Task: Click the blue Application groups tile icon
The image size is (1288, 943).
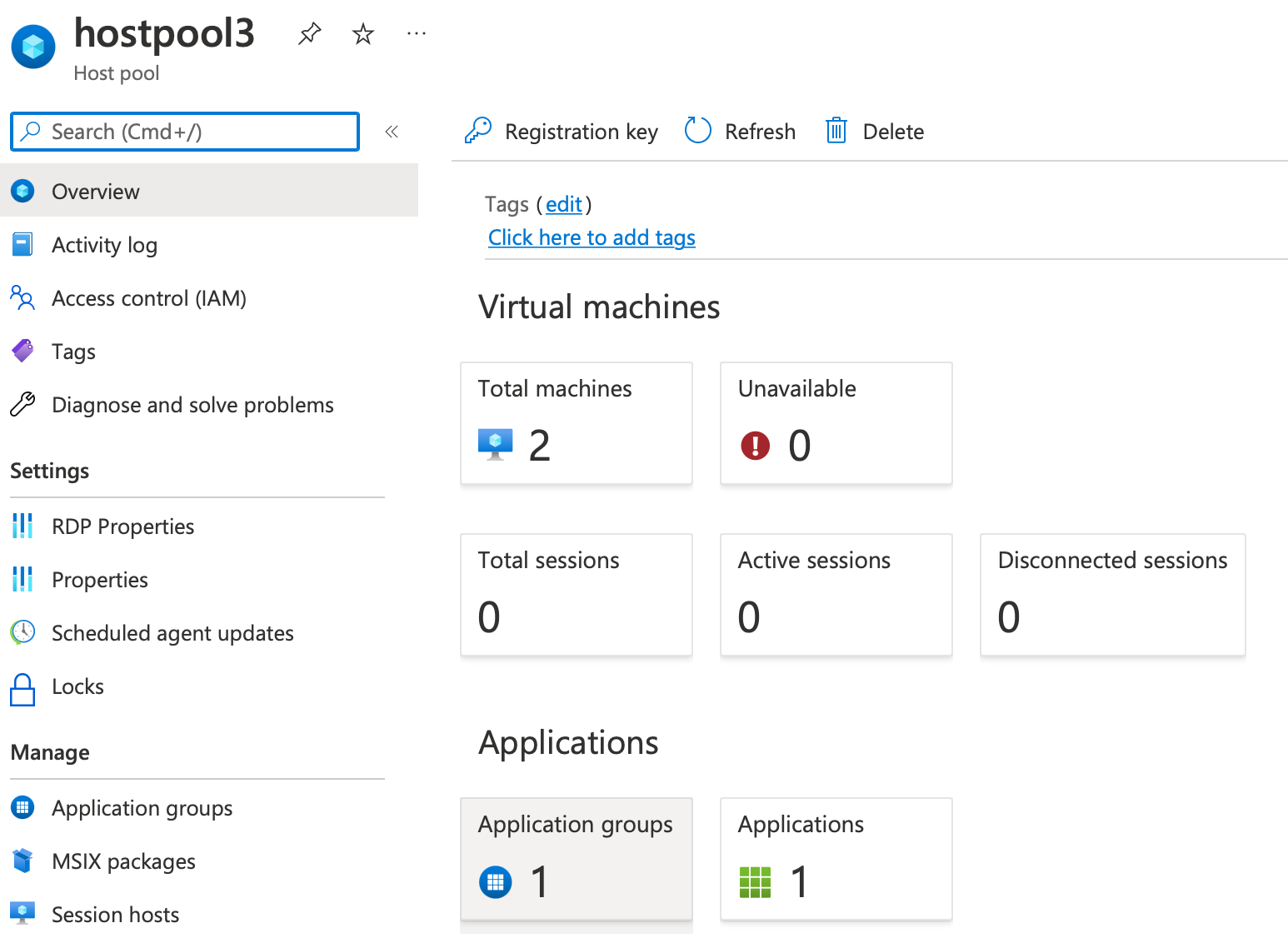Action: (496, 881)
